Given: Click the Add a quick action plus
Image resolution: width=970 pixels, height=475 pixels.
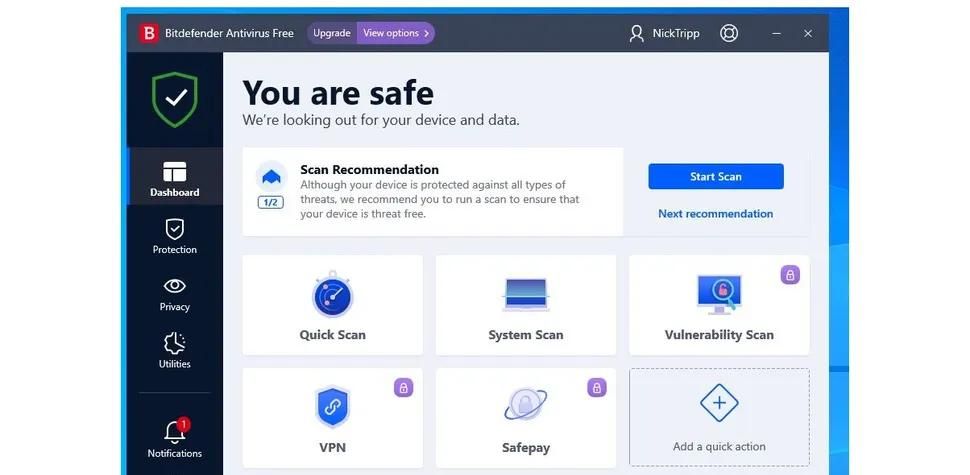Looking at the screenshot, I should (x=719, y=403).
